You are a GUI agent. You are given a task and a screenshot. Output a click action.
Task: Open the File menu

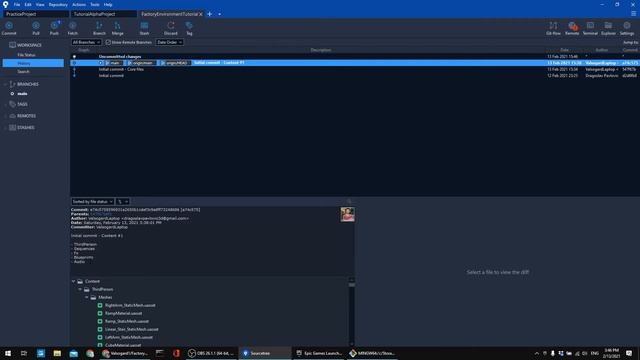click(x=17, y=4)
